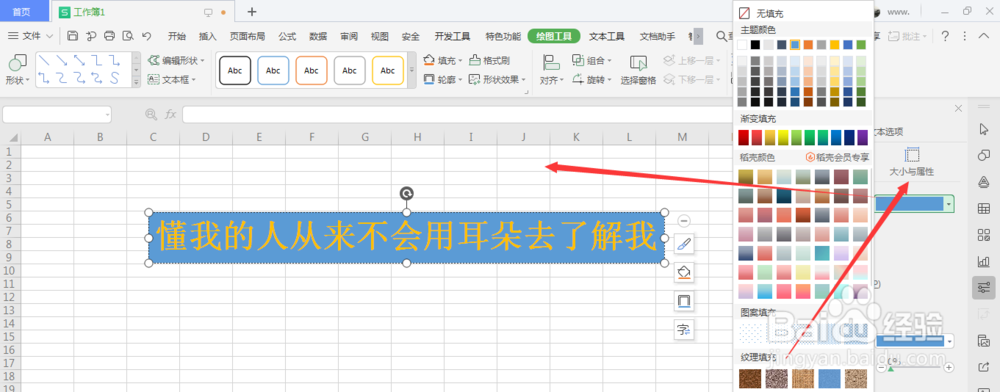Switch to the 页面布局 ribbon tab
The width and height of the screenshot is (1000, 392).
tap(247, 36)
